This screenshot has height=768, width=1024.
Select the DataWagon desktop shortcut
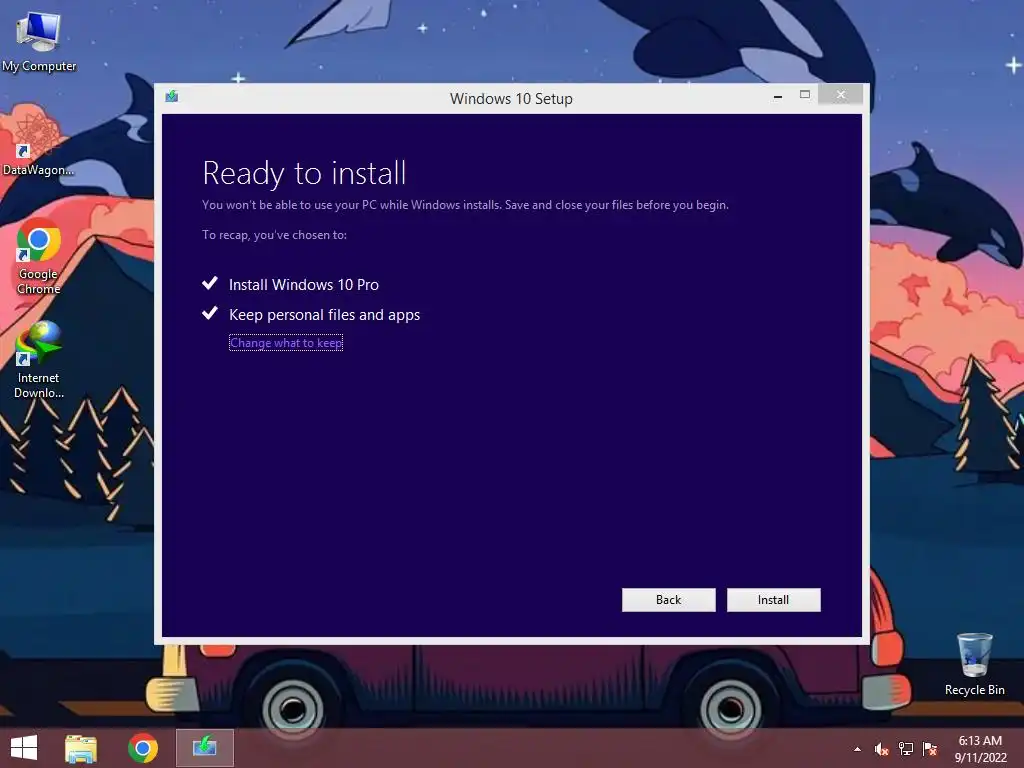tap(37, 143)
